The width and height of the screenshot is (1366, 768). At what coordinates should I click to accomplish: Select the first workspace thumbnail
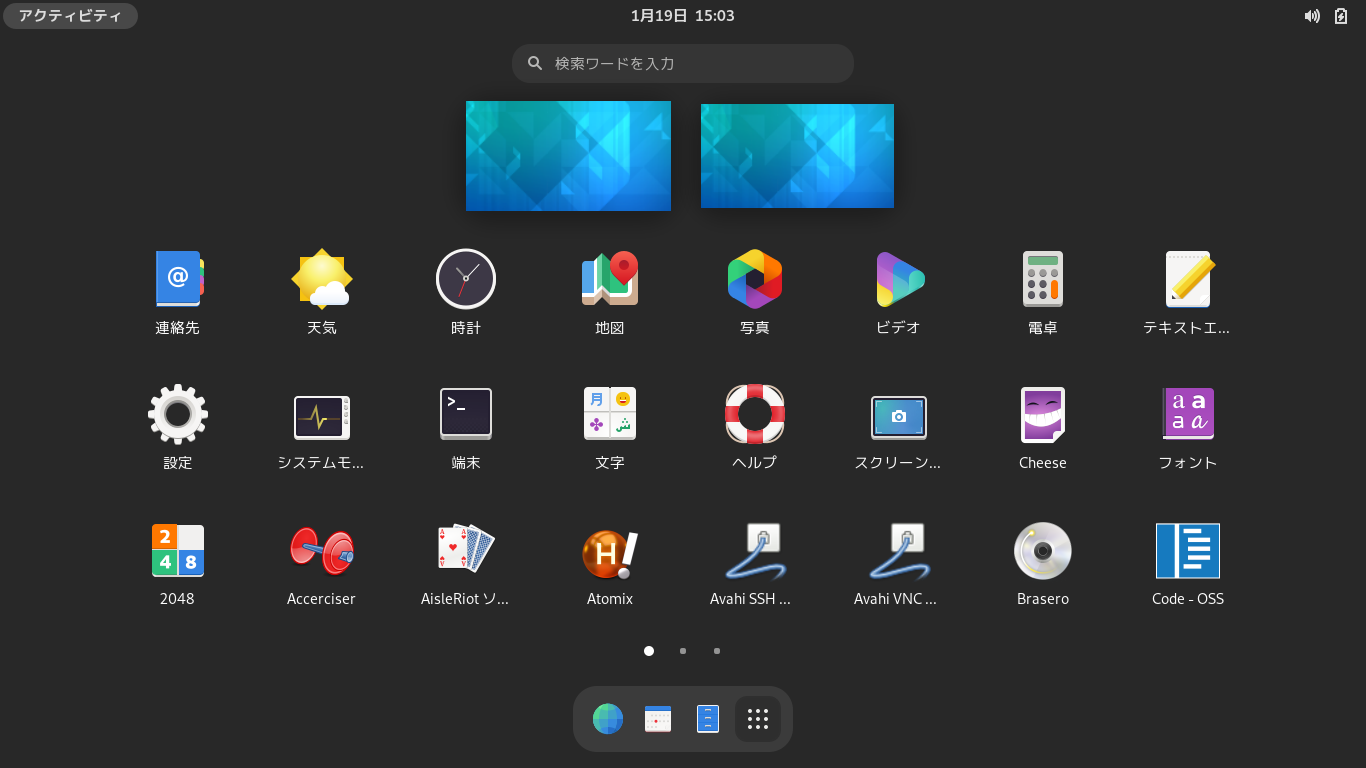(568, 156)
